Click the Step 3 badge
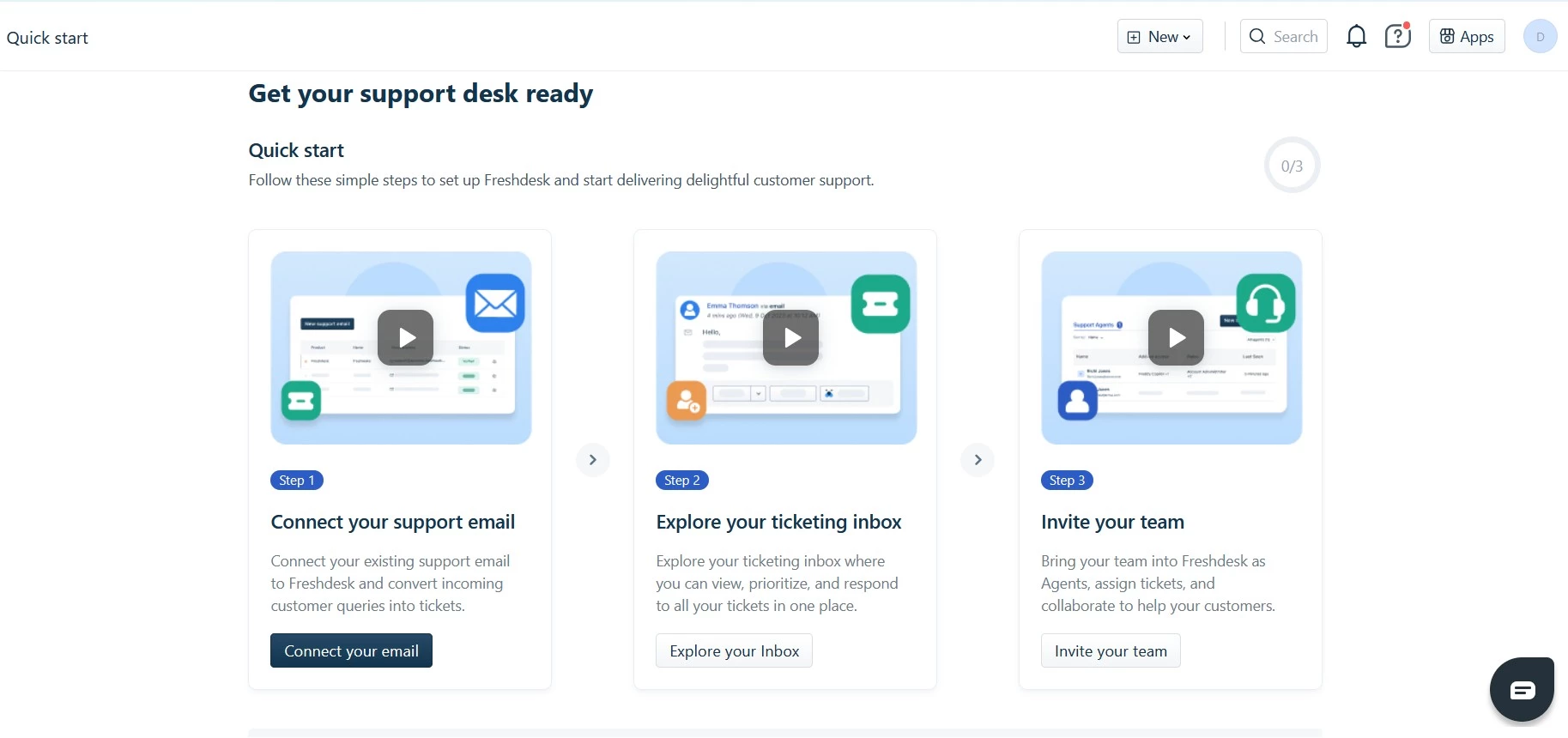 point(1067,481)
